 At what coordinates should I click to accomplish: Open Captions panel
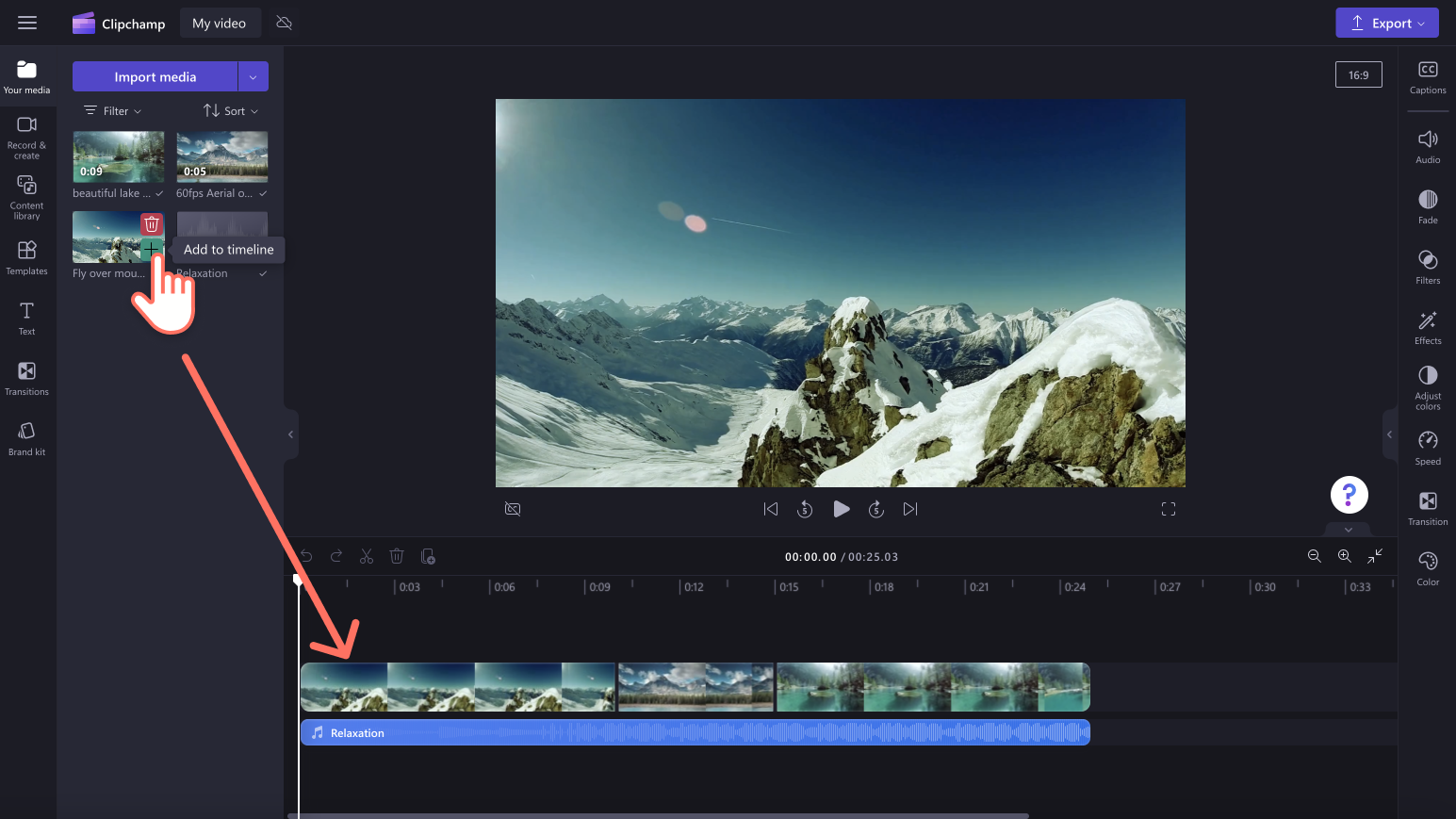pos(1428,77)
